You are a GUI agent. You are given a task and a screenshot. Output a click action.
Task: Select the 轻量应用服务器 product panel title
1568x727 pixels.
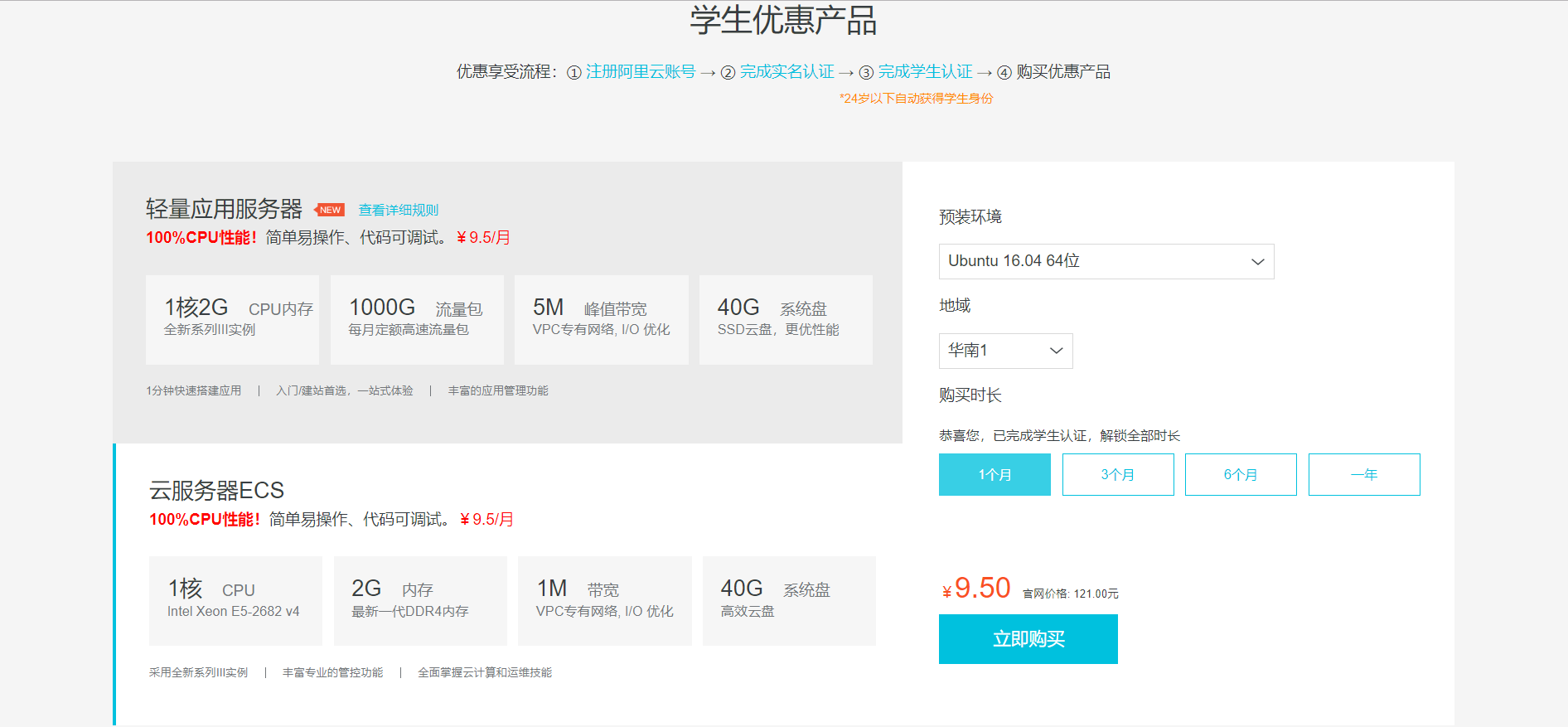225,208
